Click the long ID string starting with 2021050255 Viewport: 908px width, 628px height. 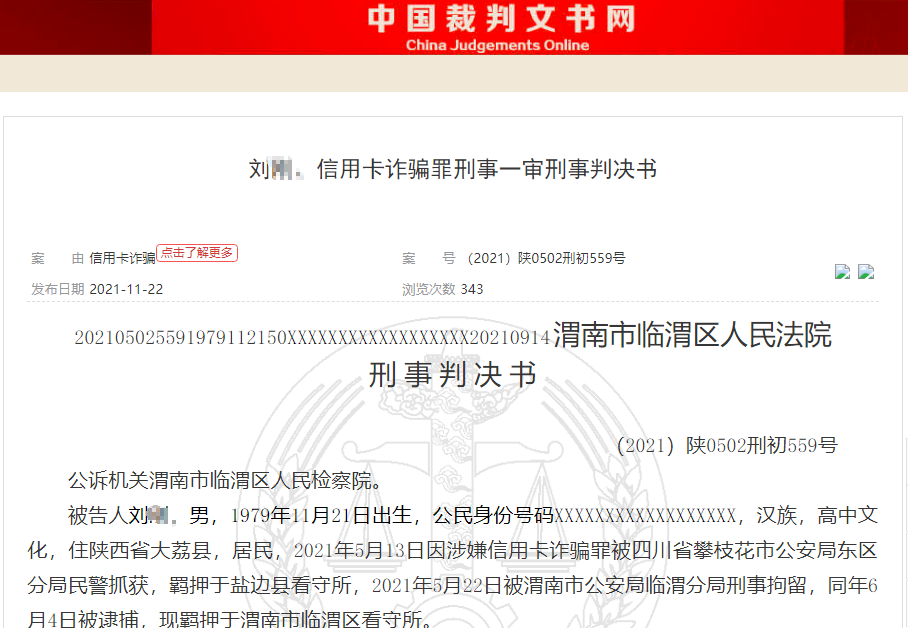tap(312, 337)
